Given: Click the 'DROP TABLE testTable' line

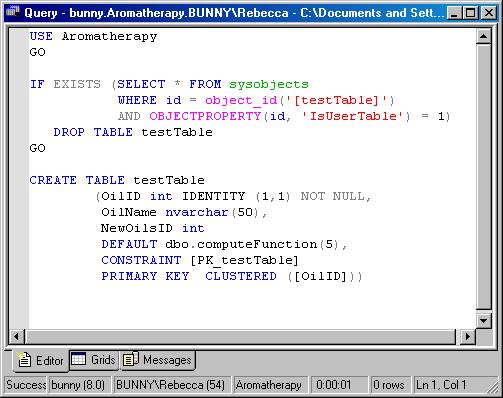Looking at the screenshot, I should click(x=133, y=132).
